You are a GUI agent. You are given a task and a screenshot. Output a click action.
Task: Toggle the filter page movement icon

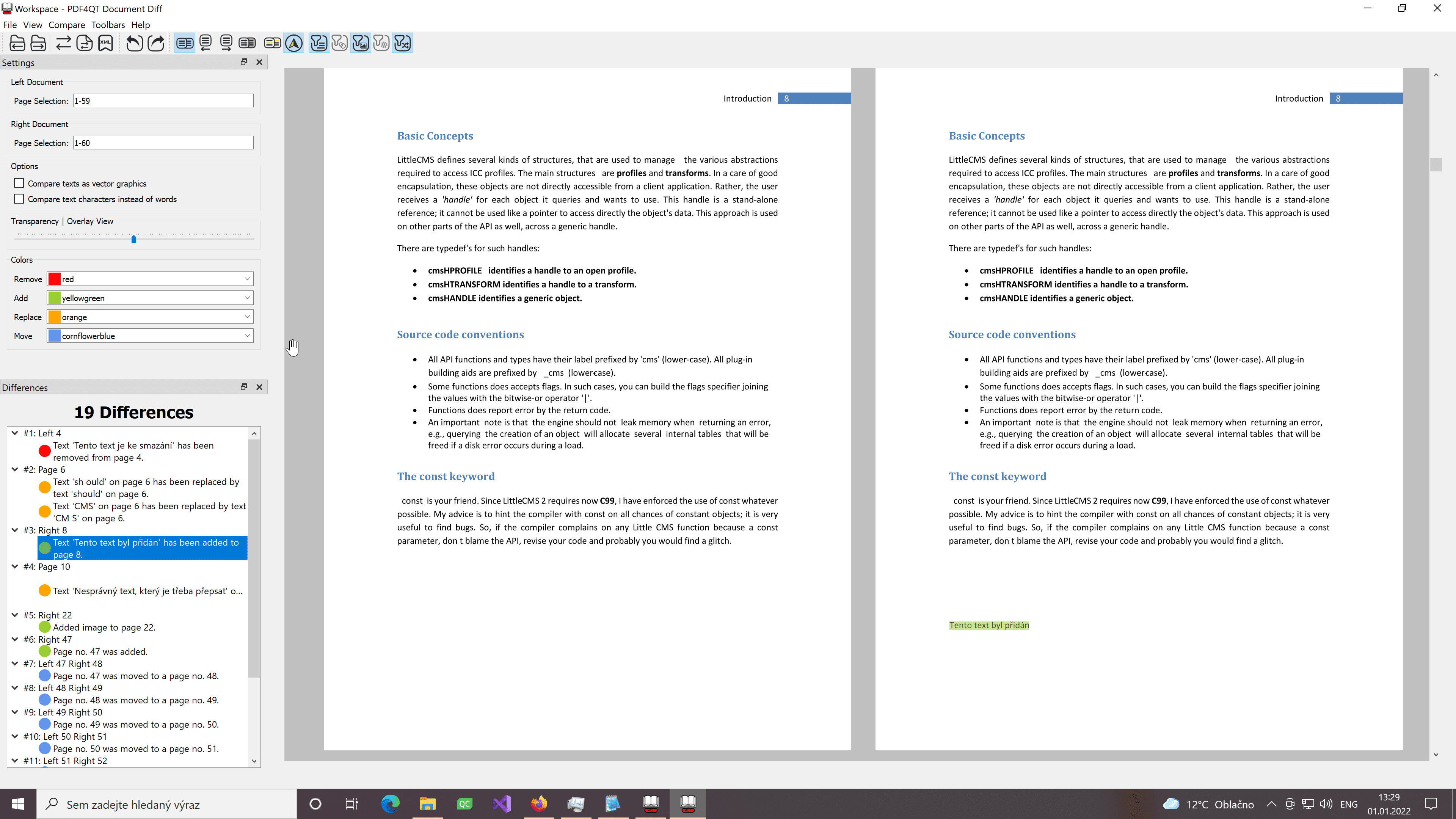pyautogui.click(x=402, y=43)
